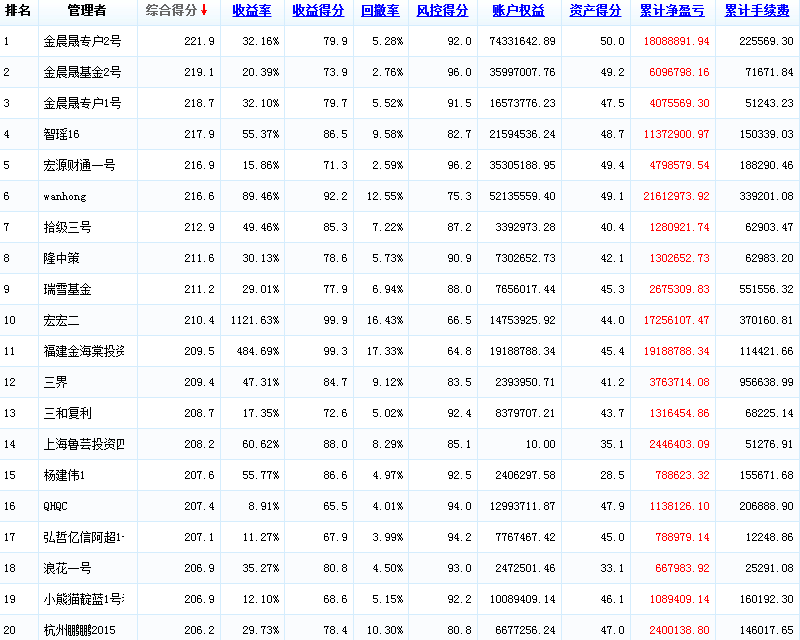Screen dimensions: 800x640
Task: Select the wanhong manager row
Action: click(65, 197)
